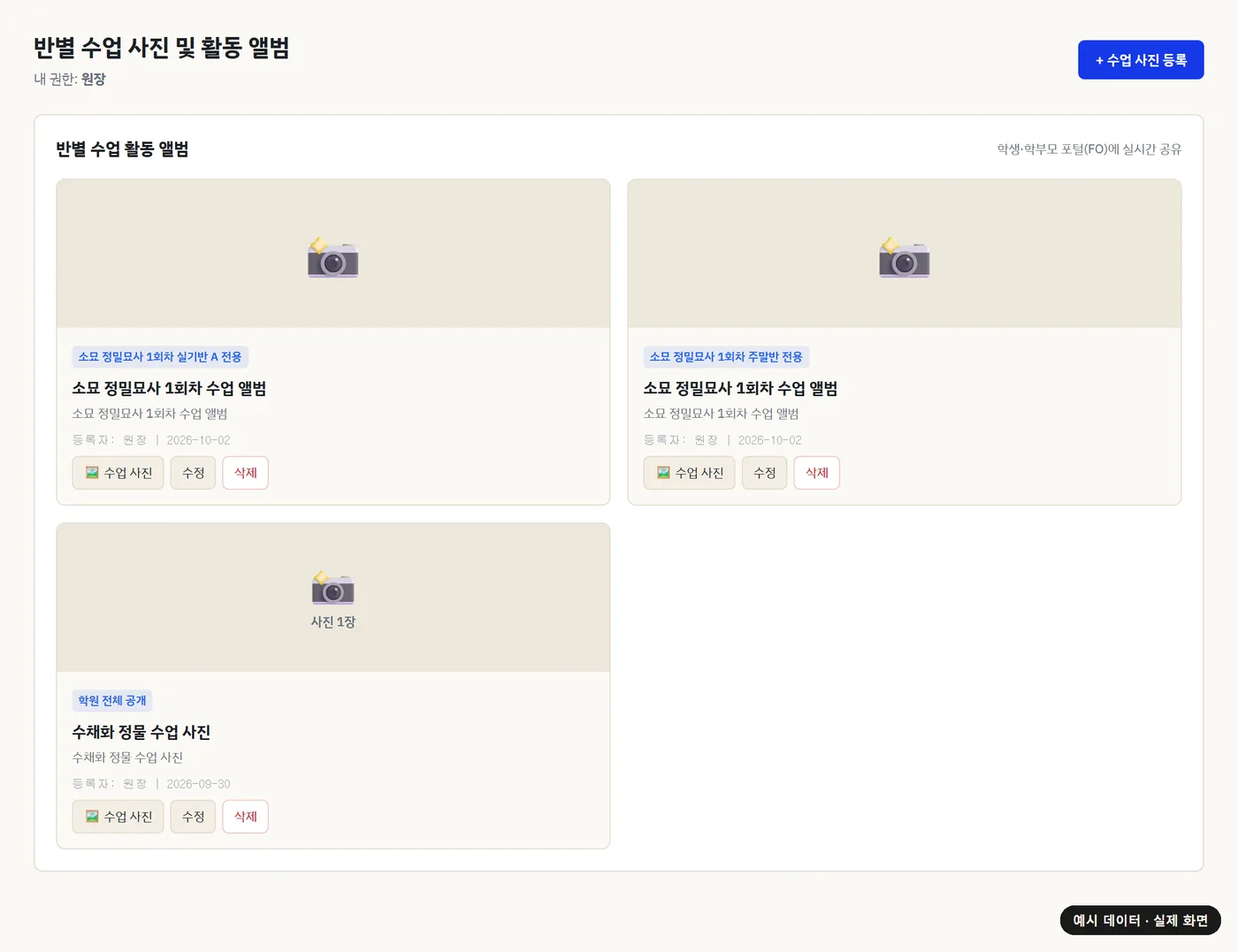1238x952 pixels.
Task: Click the 소묘 정밀묘사 1회차 주말반 전용 tag
Action: (726, 357)
